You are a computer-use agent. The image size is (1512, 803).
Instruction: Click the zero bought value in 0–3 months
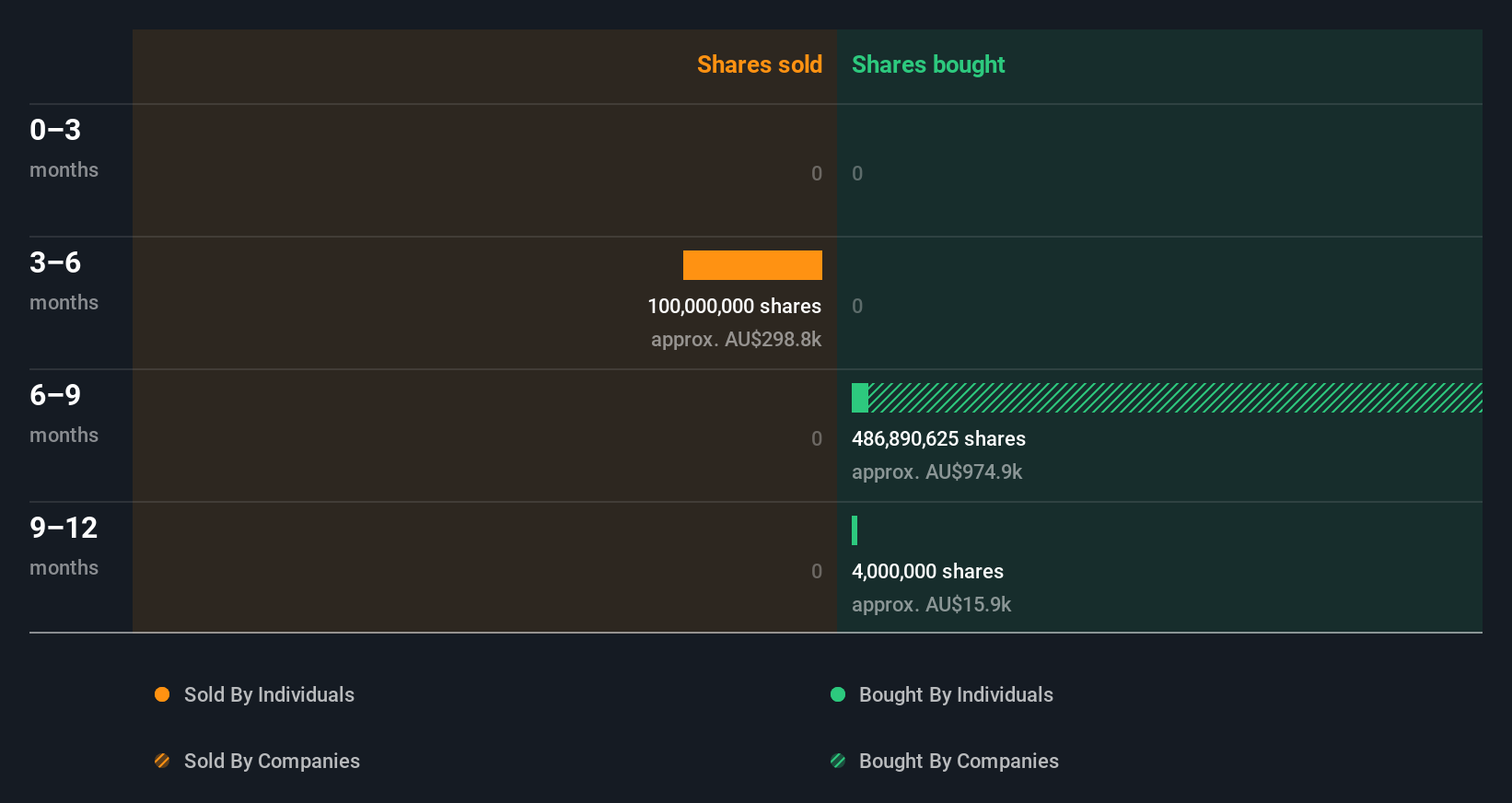pyautogui.click(x=857, y=173)
